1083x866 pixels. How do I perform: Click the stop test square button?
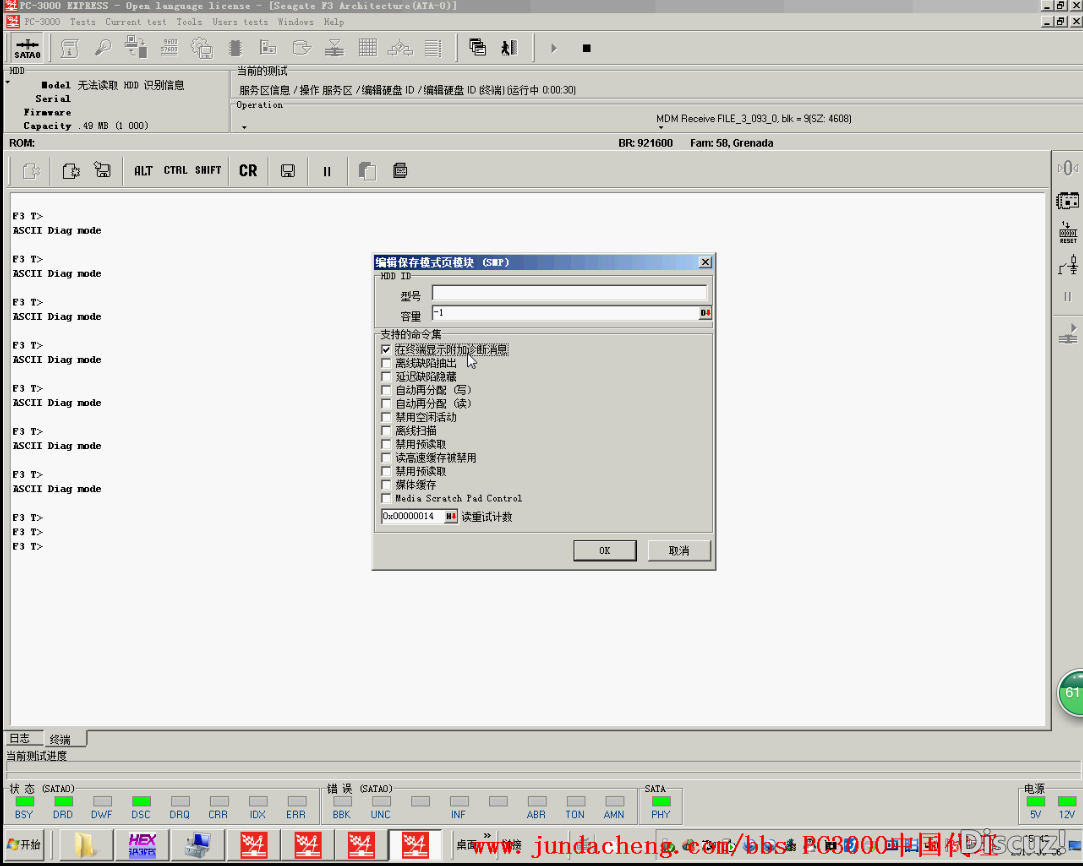coord(586,48)
